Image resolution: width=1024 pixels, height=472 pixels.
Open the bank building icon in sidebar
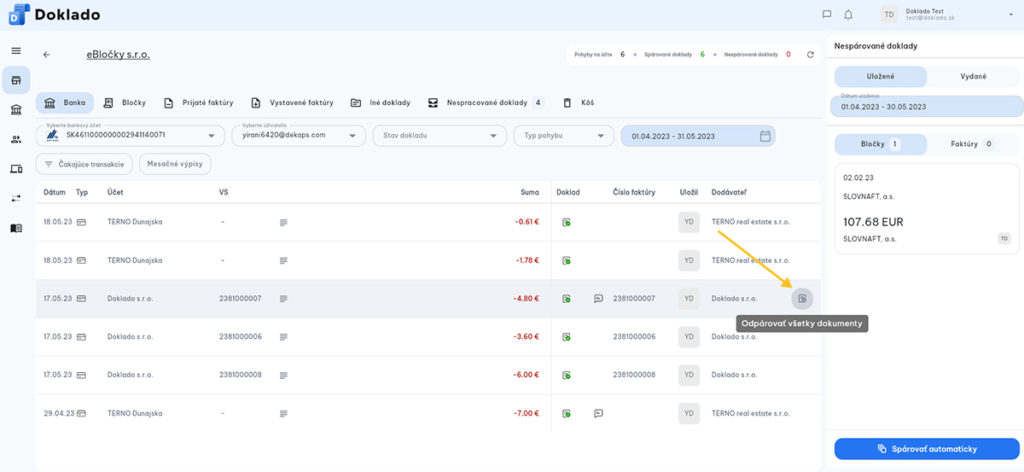tap(16, 110)
